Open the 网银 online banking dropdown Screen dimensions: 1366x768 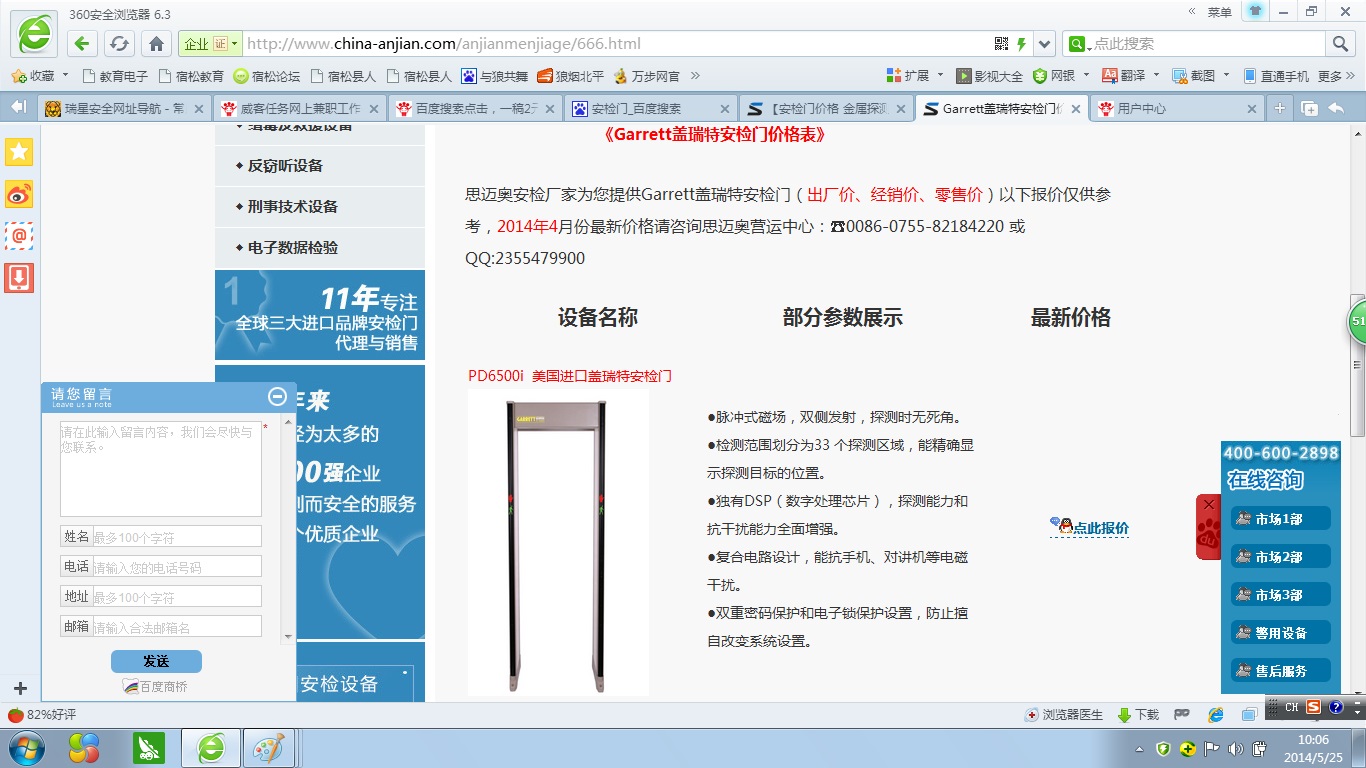click(1062, 76)
